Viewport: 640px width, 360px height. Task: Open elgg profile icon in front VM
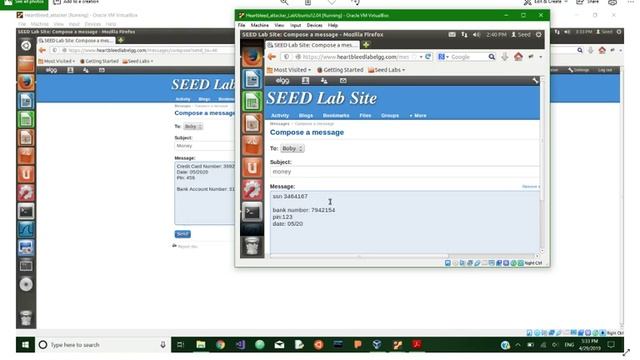[305, 81]
